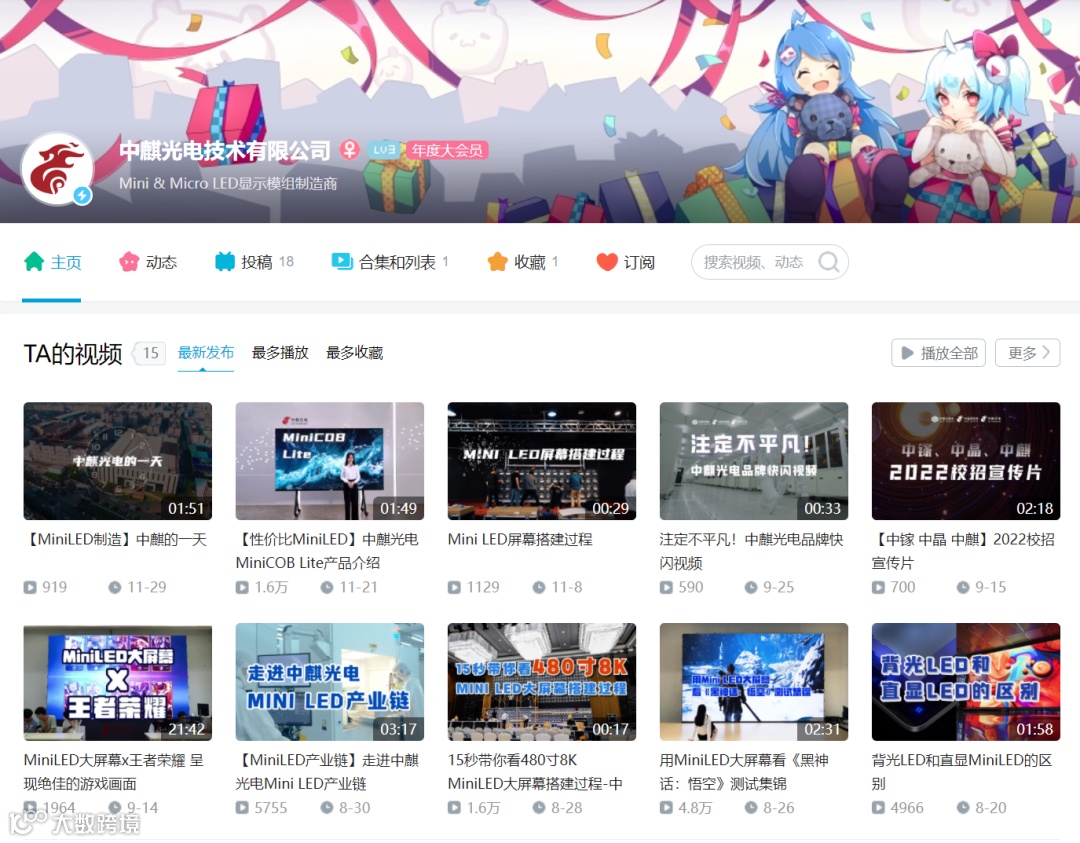Focus the 搜索视频、动态 search field
1080x843 pixels.
[769, 262]
